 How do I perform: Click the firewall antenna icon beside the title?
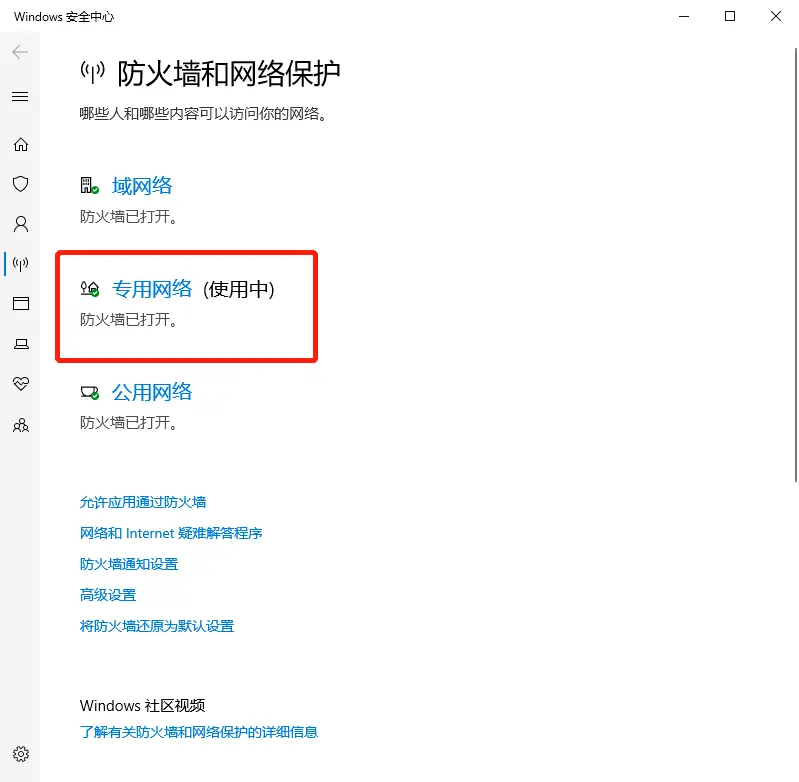(x=93, y=73)
